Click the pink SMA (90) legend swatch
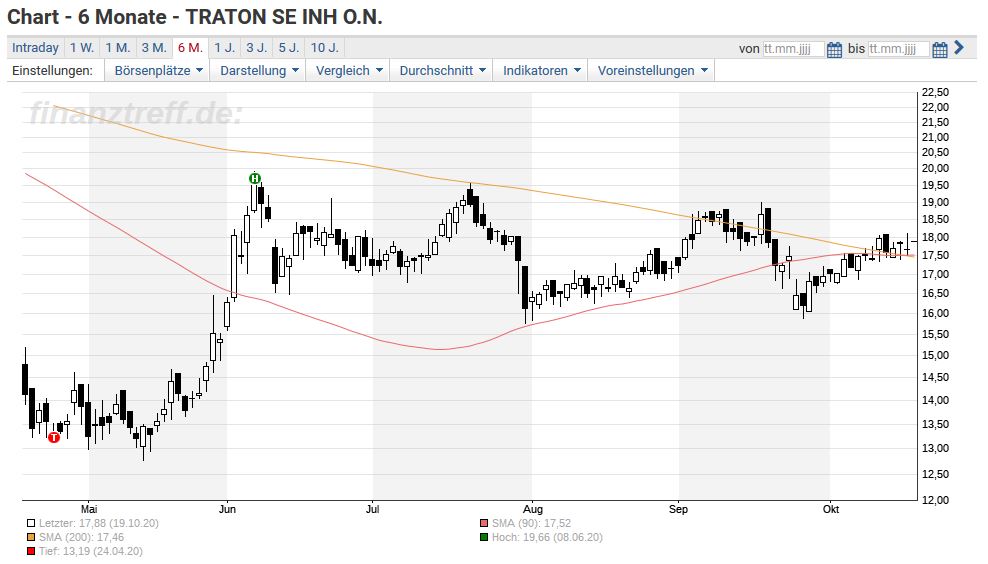 pyautogui.click(x=483, y=523)
